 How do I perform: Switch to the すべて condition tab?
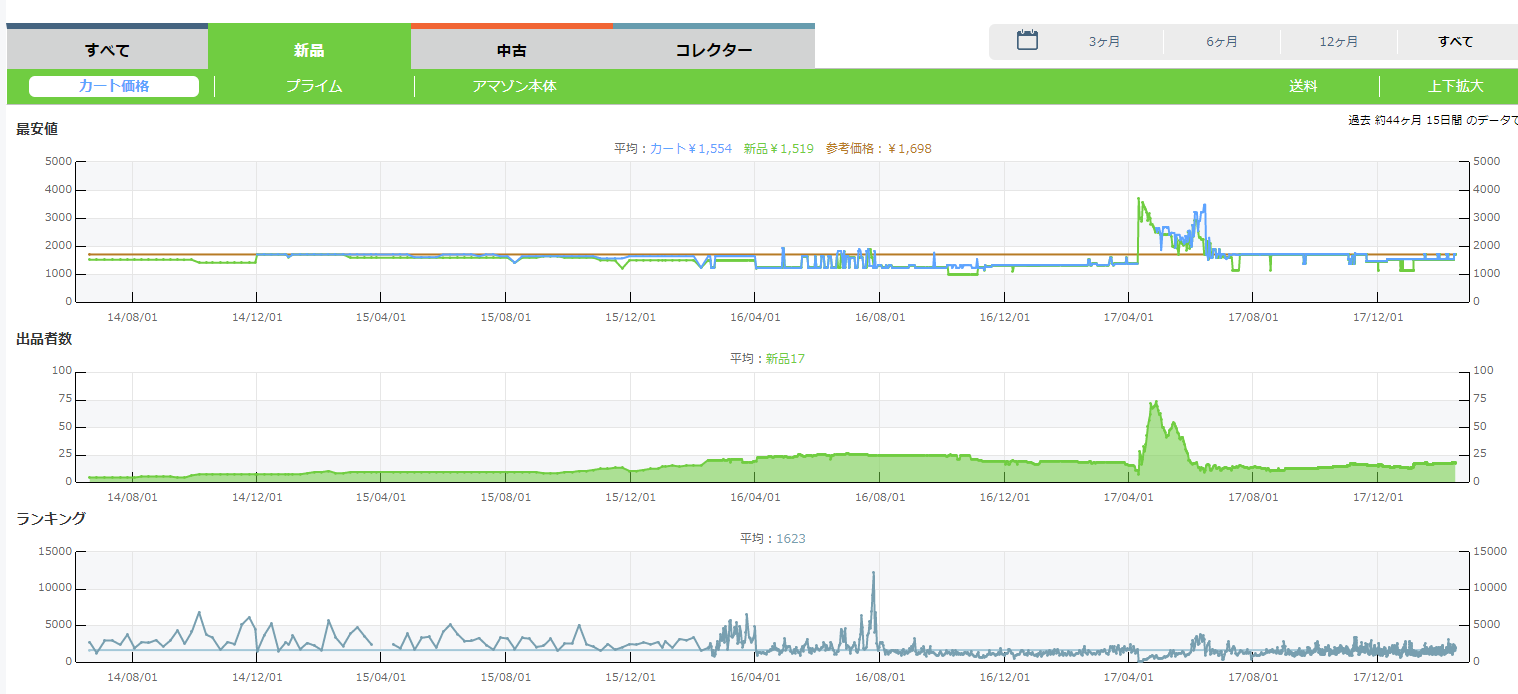pos(107,50)
